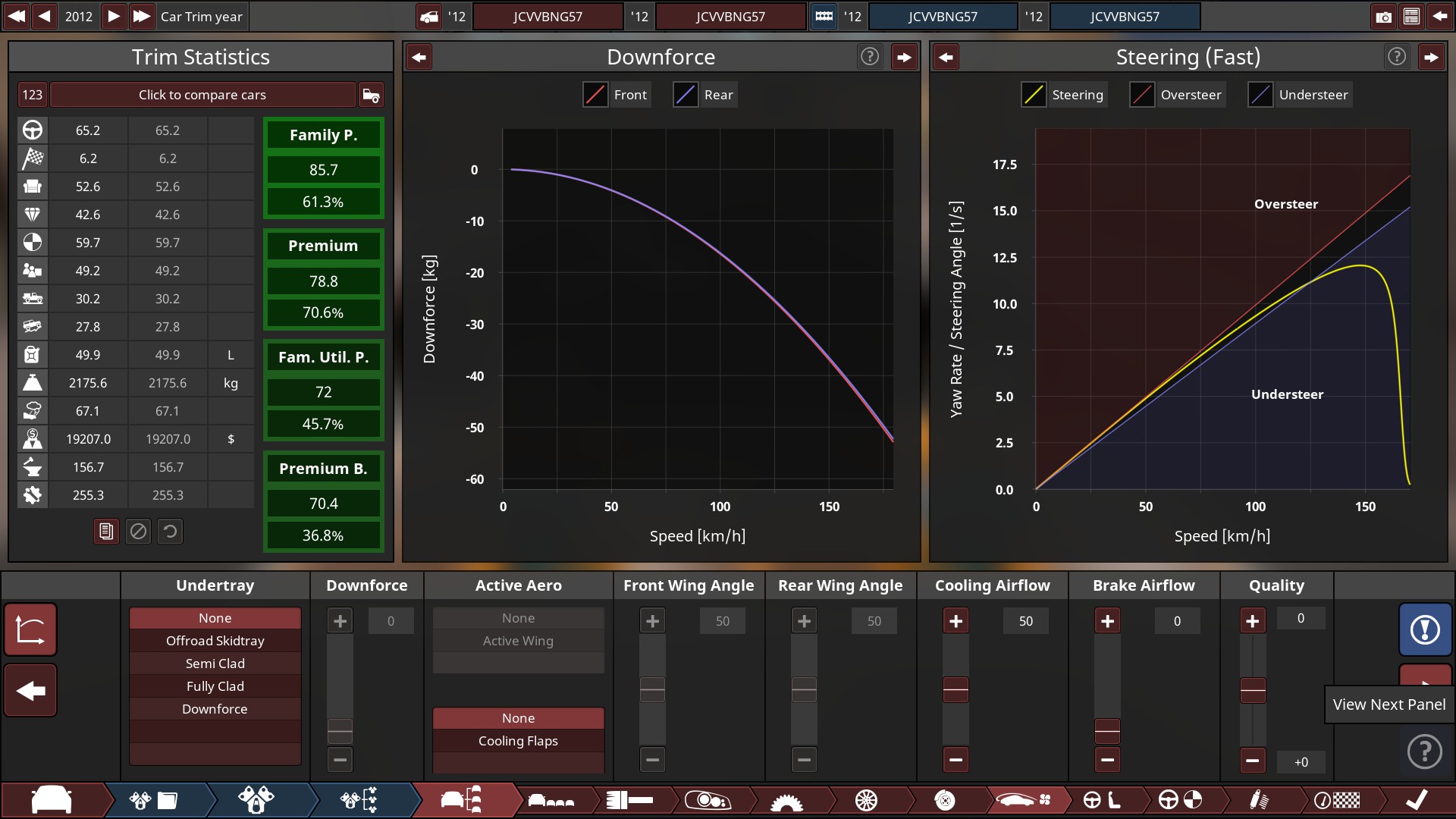The width and height of the screenshot is (1456, 819).
Task: Click the reset undo arrow icon in Trim Statistics
Action: click(x=170, y=532)
